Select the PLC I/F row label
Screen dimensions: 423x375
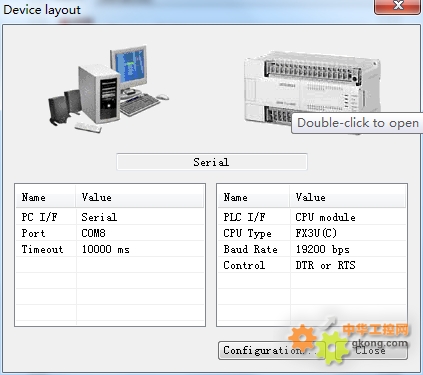click(244, 217)
